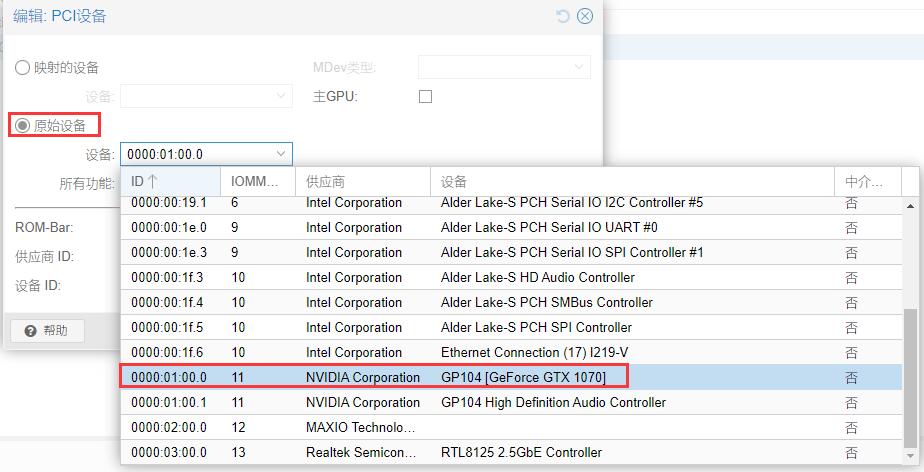Click the scroll up arrow in device list
Screen dimensions: 924x472
tap(911, 204)
